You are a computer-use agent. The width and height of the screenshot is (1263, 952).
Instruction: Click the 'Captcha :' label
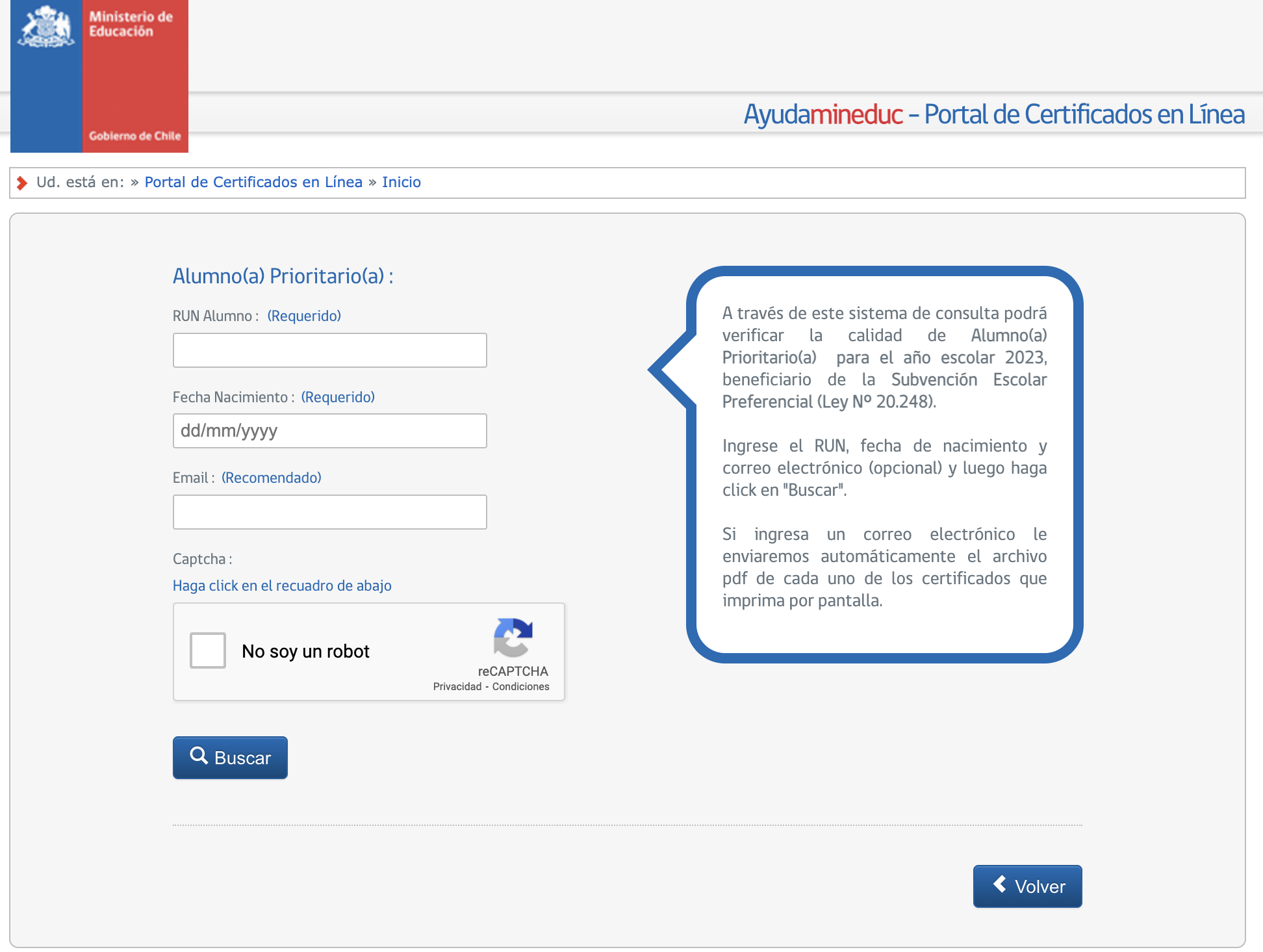[x=203, y=559]
